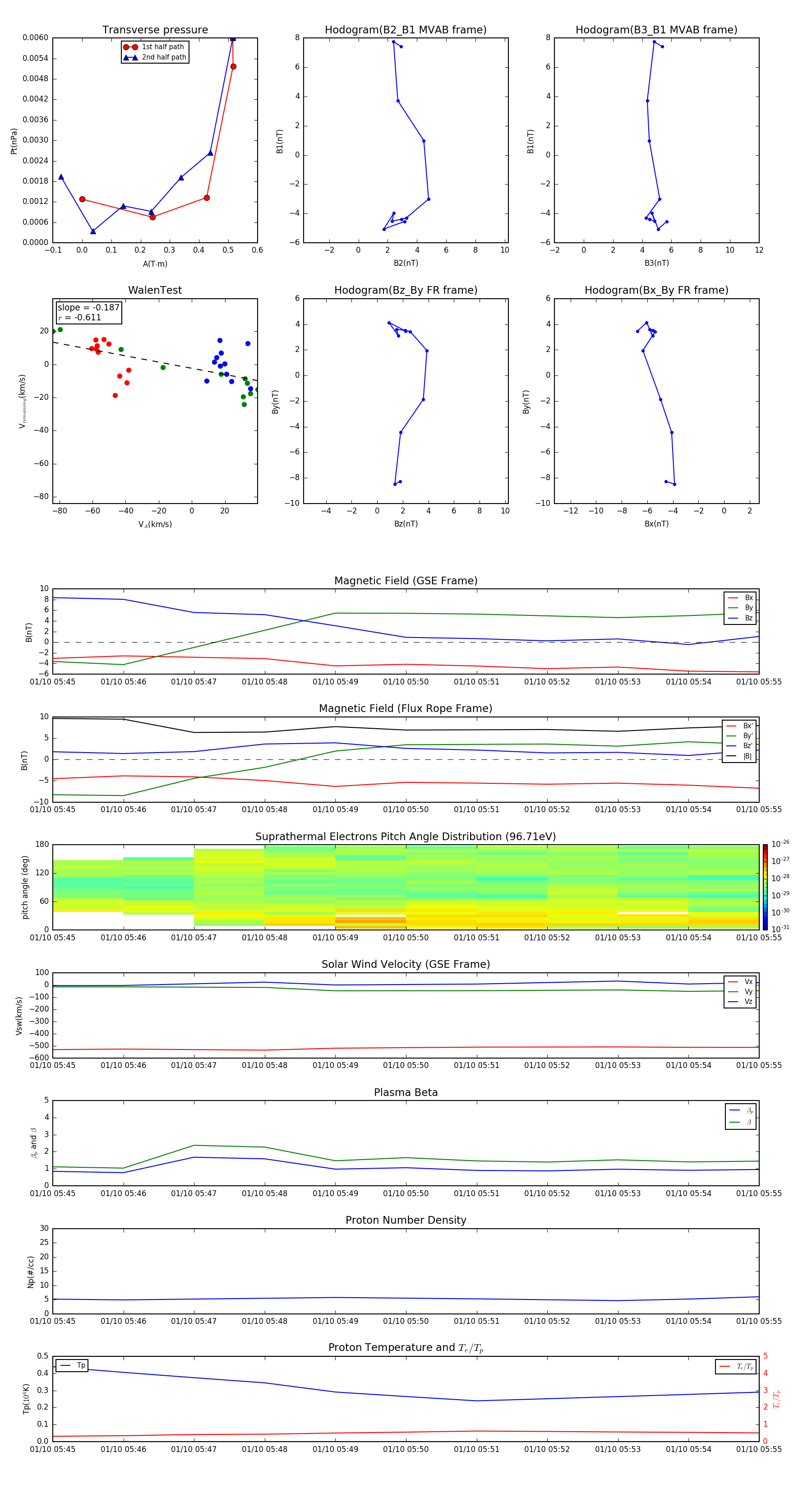Click the dashed regression line in WalenTest

(x=155, y=361)
